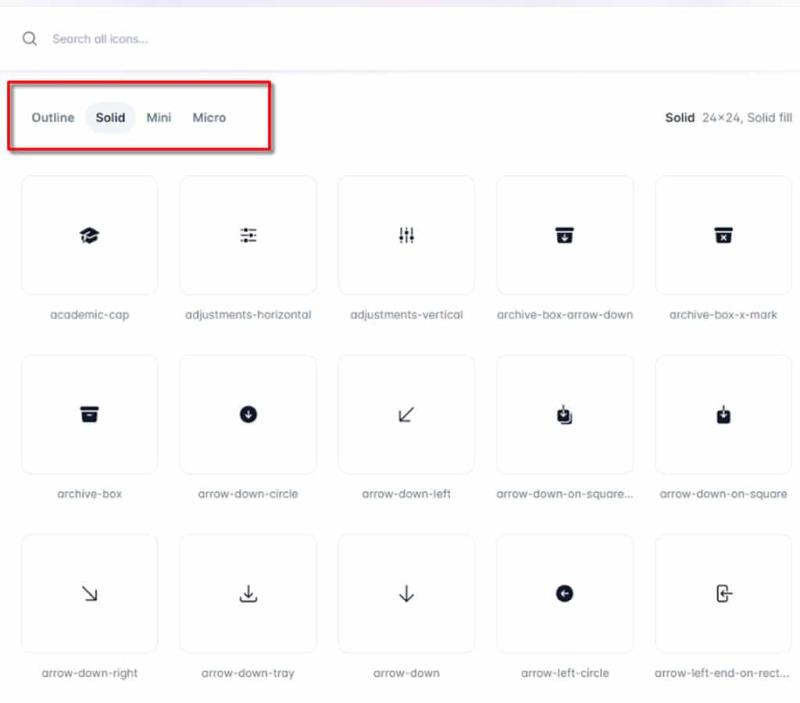Click the arrow-down-circle icon

pyautogui.click(x=248, y=415)
